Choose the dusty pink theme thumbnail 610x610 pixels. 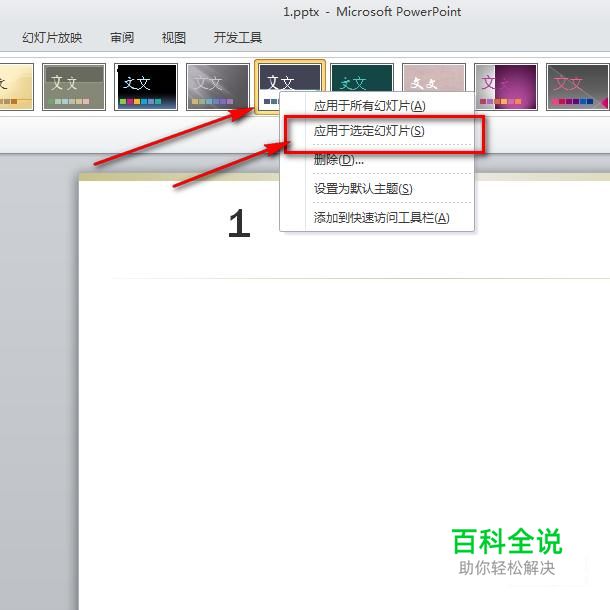pos(434,78)
